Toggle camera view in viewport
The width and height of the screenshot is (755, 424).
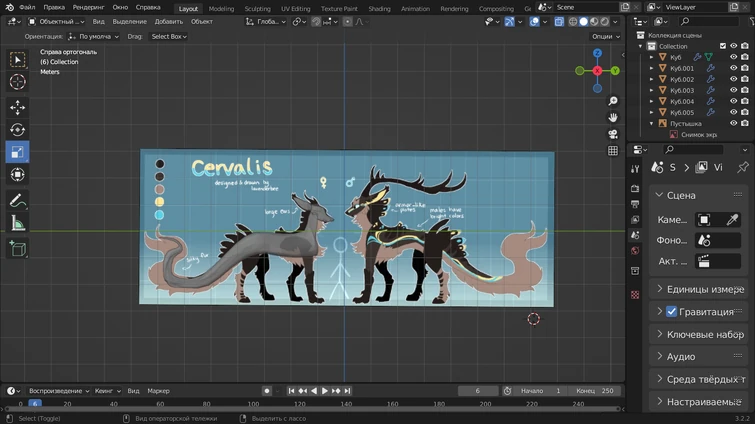(x=613, y=133)
